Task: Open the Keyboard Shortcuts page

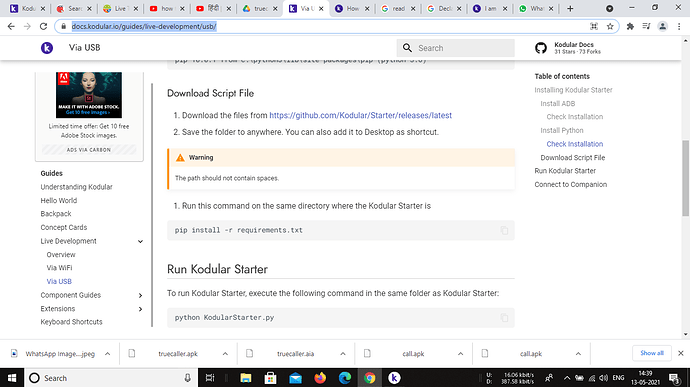Action: [71, 322]
